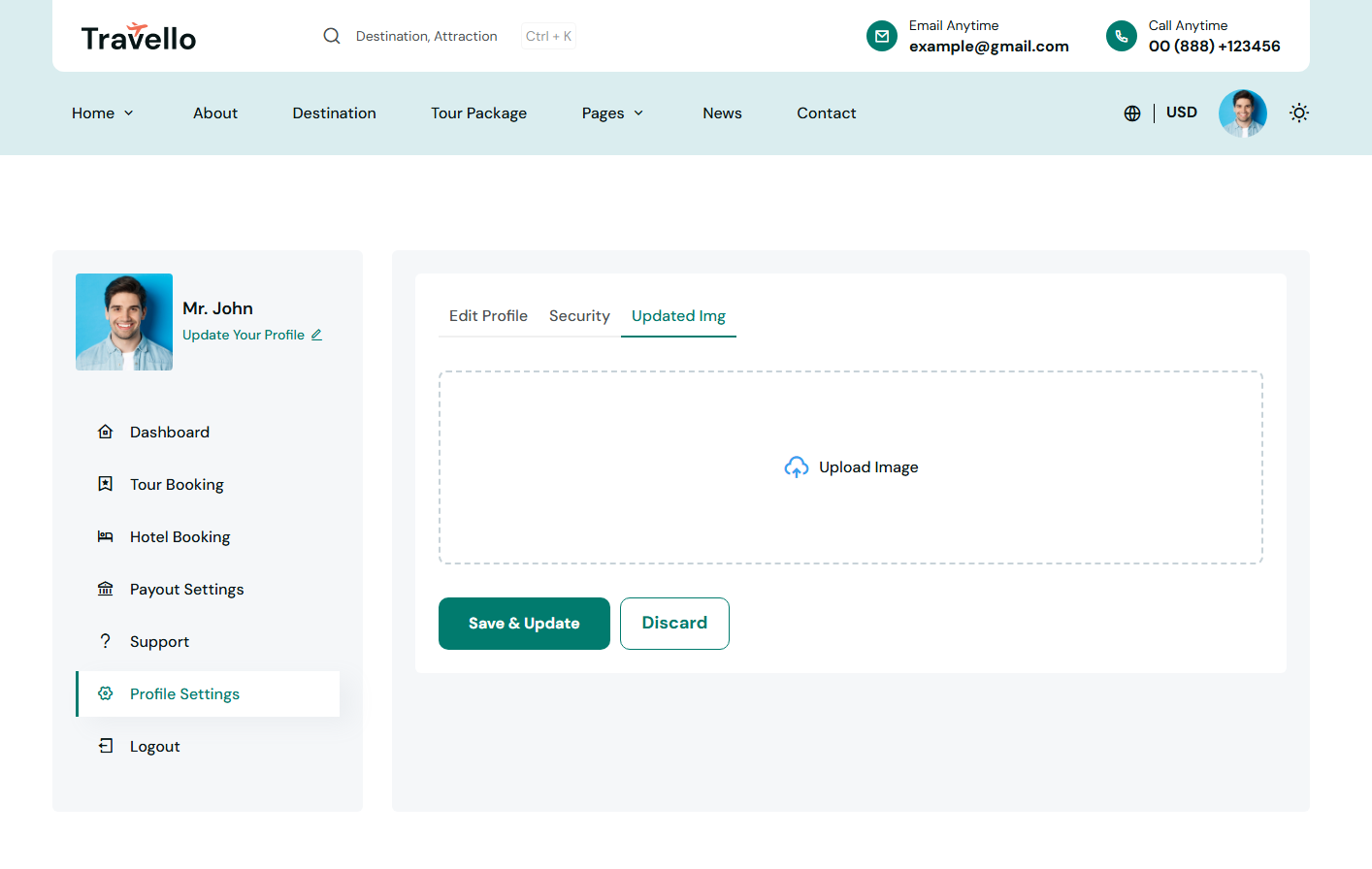Click the Save & Update button

(524, 624)
